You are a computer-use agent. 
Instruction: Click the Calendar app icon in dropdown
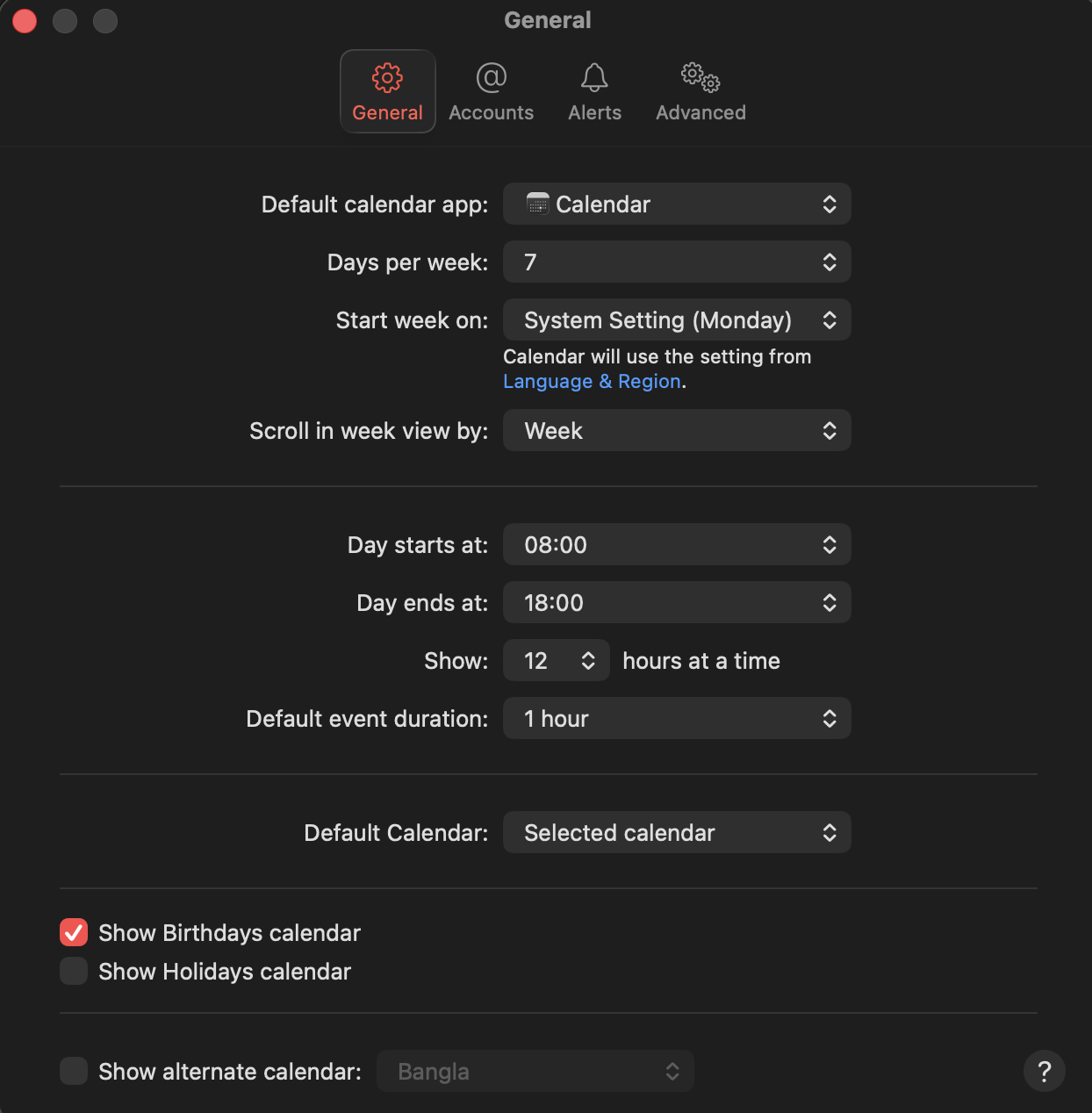click(x=537, y=205)
